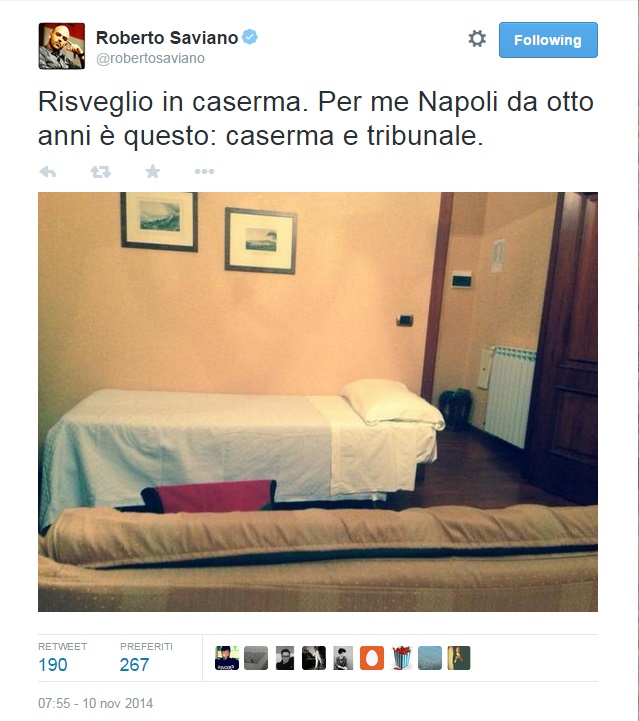The image size is (639, 721).
Task: Click the gray second avatar in the row
Action: pos(256,658)
